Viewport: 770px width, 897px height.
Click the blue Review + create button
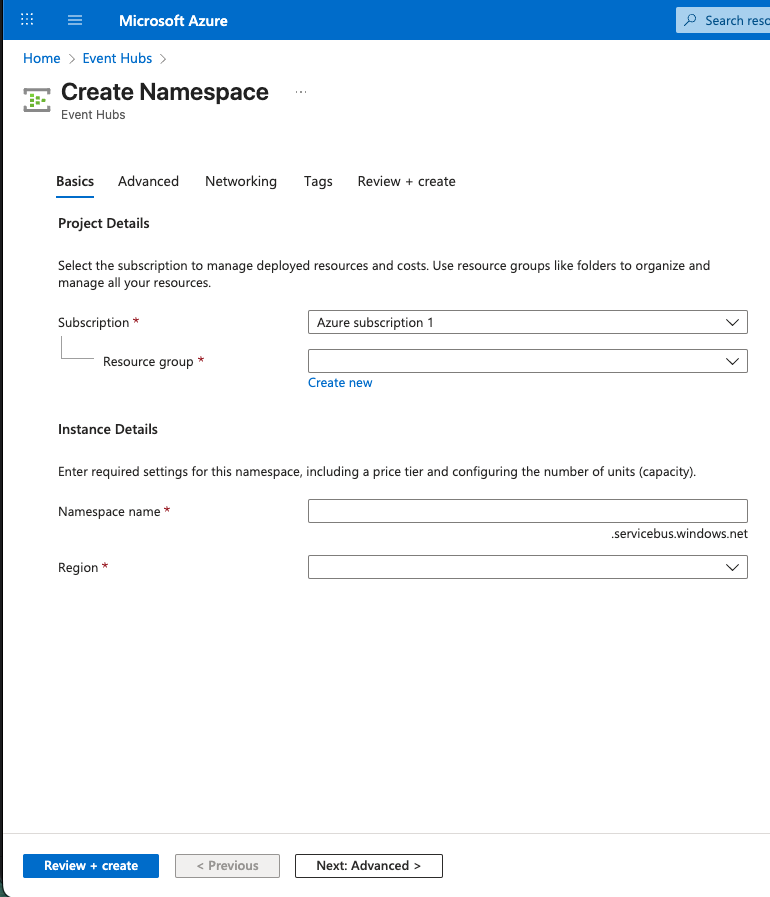coord(91,866)
